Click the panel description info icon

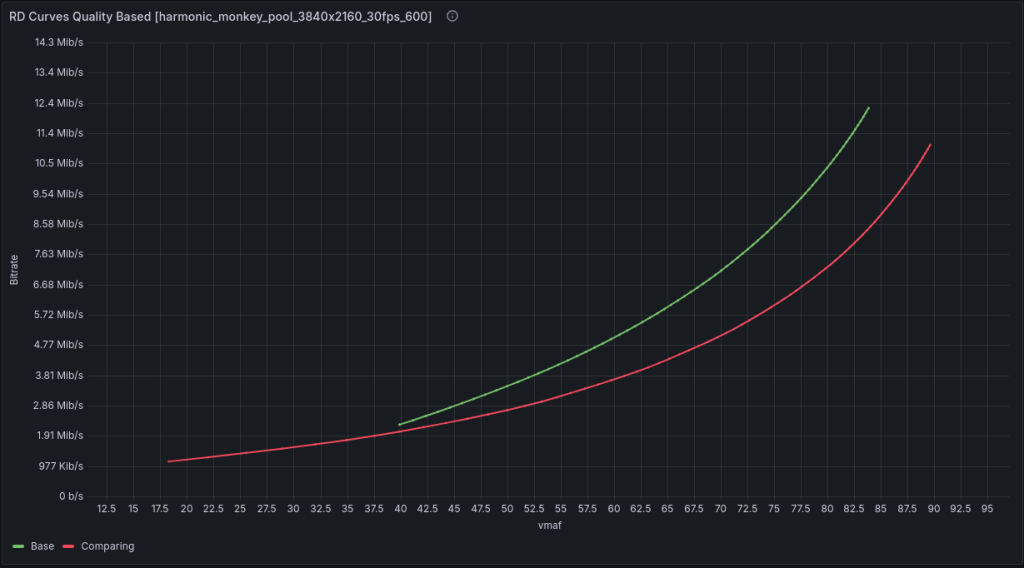click(452, 17)
